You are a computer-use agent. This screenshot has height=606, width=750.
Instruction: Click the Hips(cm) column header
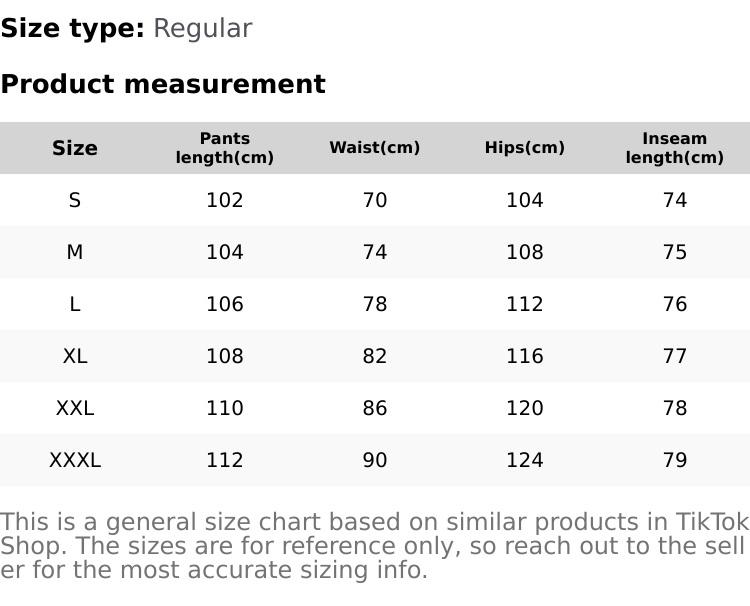pyautogui.click(x=525, y=148)
